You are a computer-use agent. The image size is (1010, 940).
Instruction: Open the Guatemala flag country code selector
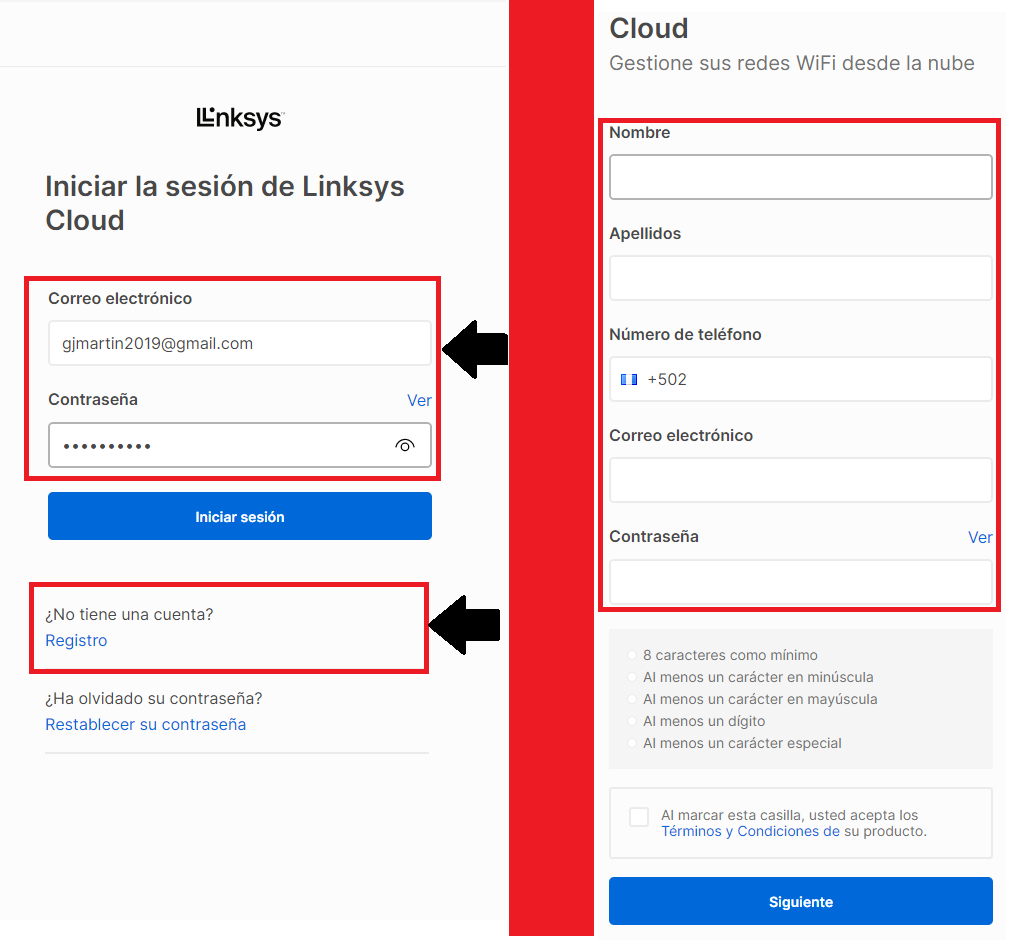(629, 380)
